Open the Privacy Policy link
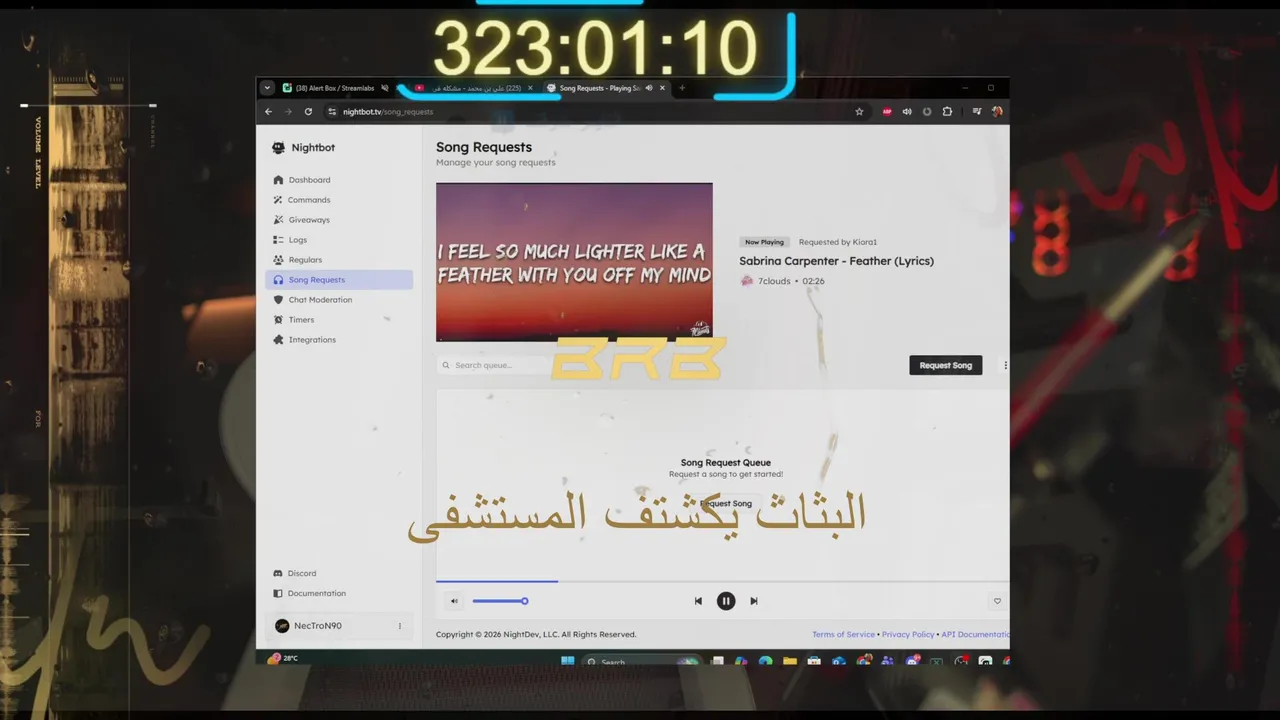The height and width of the screenshot is (720, 1280). [x=908, y=634]
